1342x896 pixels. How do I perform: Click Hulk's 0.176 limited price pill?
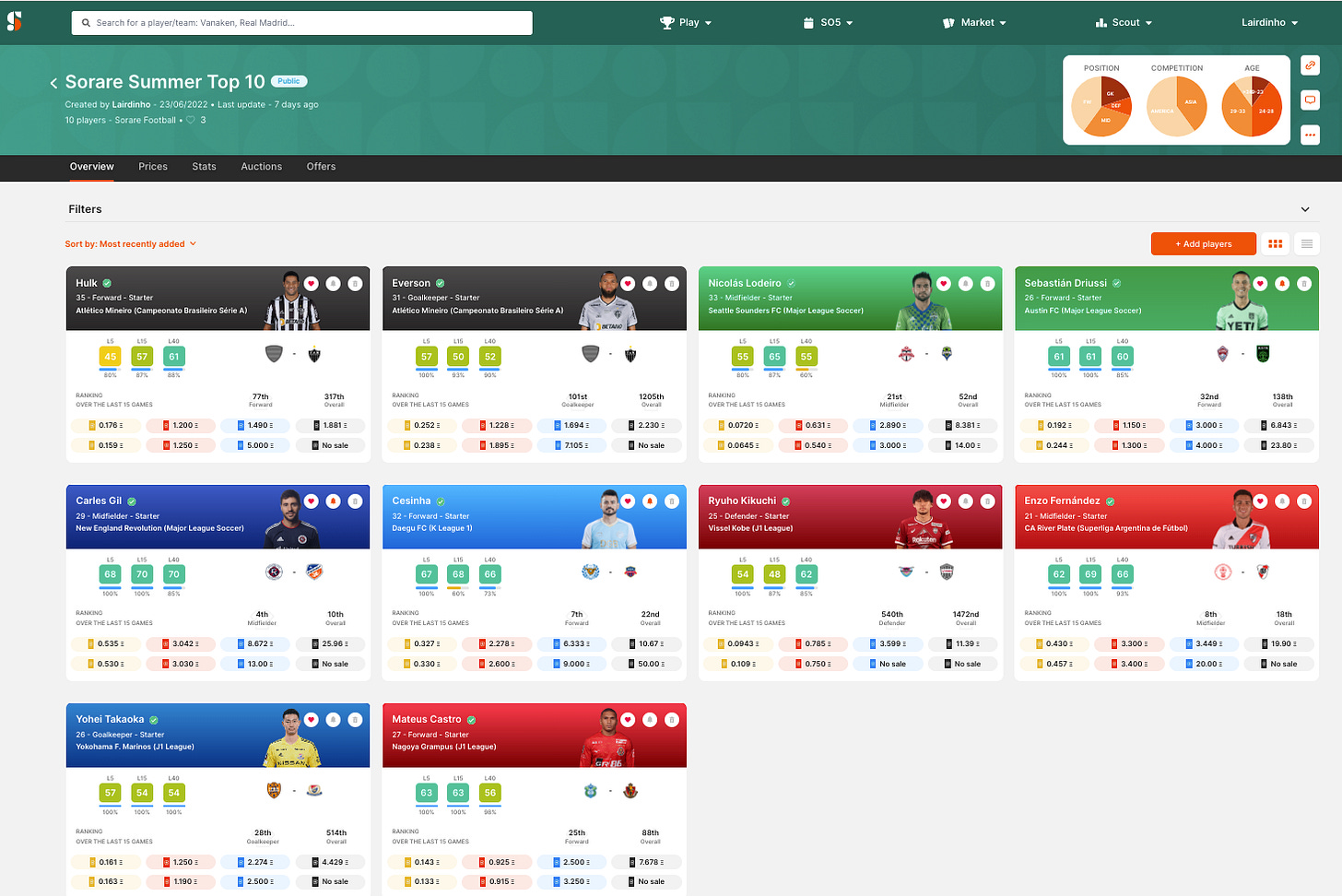point(106,426)
